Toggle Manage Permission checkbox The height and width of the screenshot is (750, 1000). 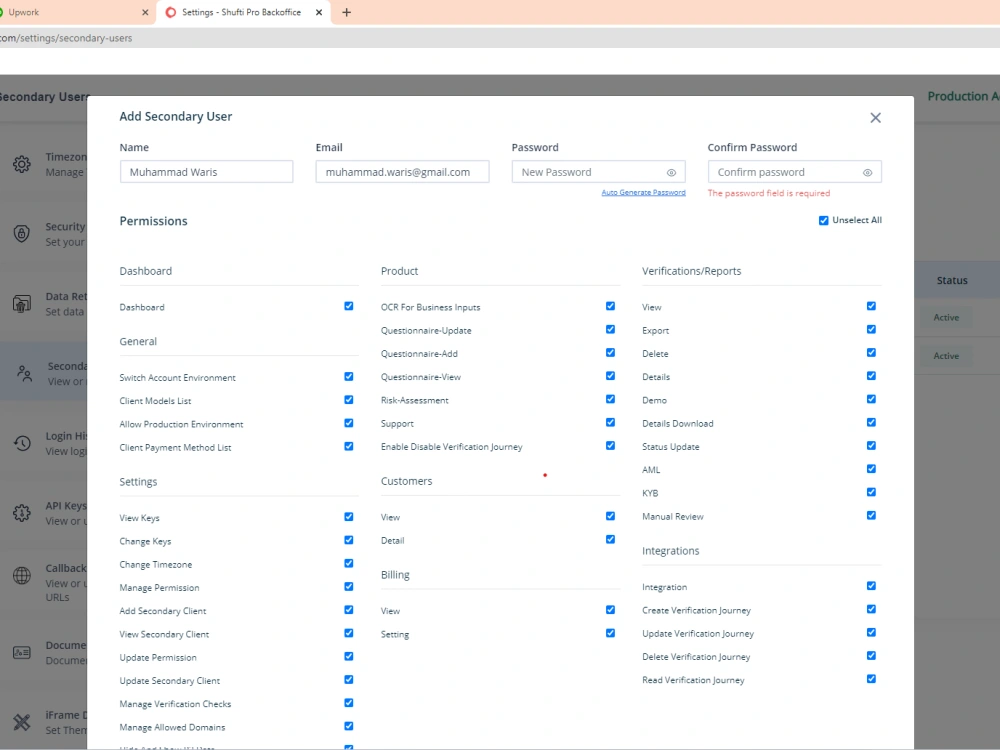click(x=349, y=587)
